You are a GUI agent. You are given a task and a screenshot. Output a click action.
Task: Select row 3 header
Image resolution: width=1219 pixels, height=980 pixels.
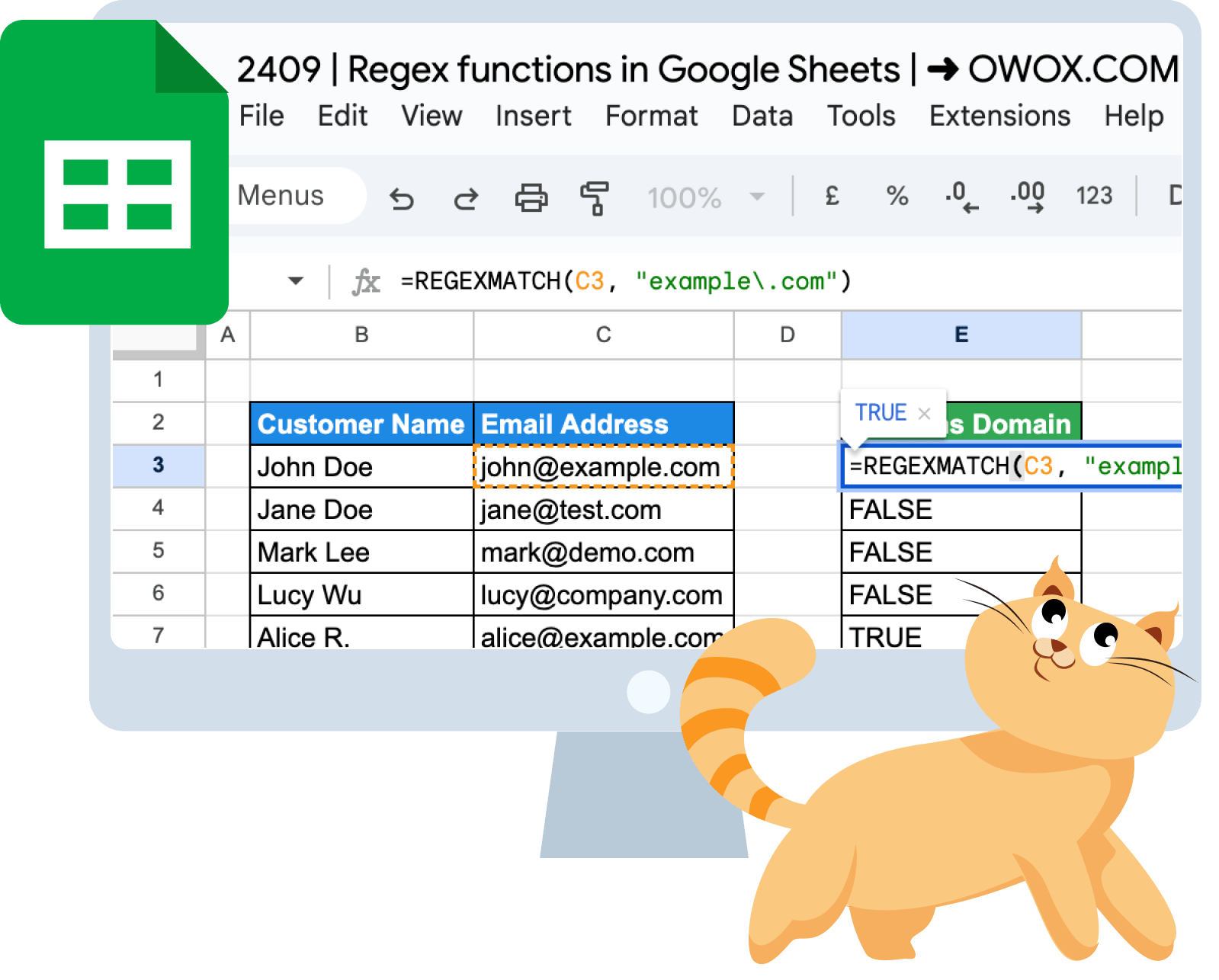158,465
